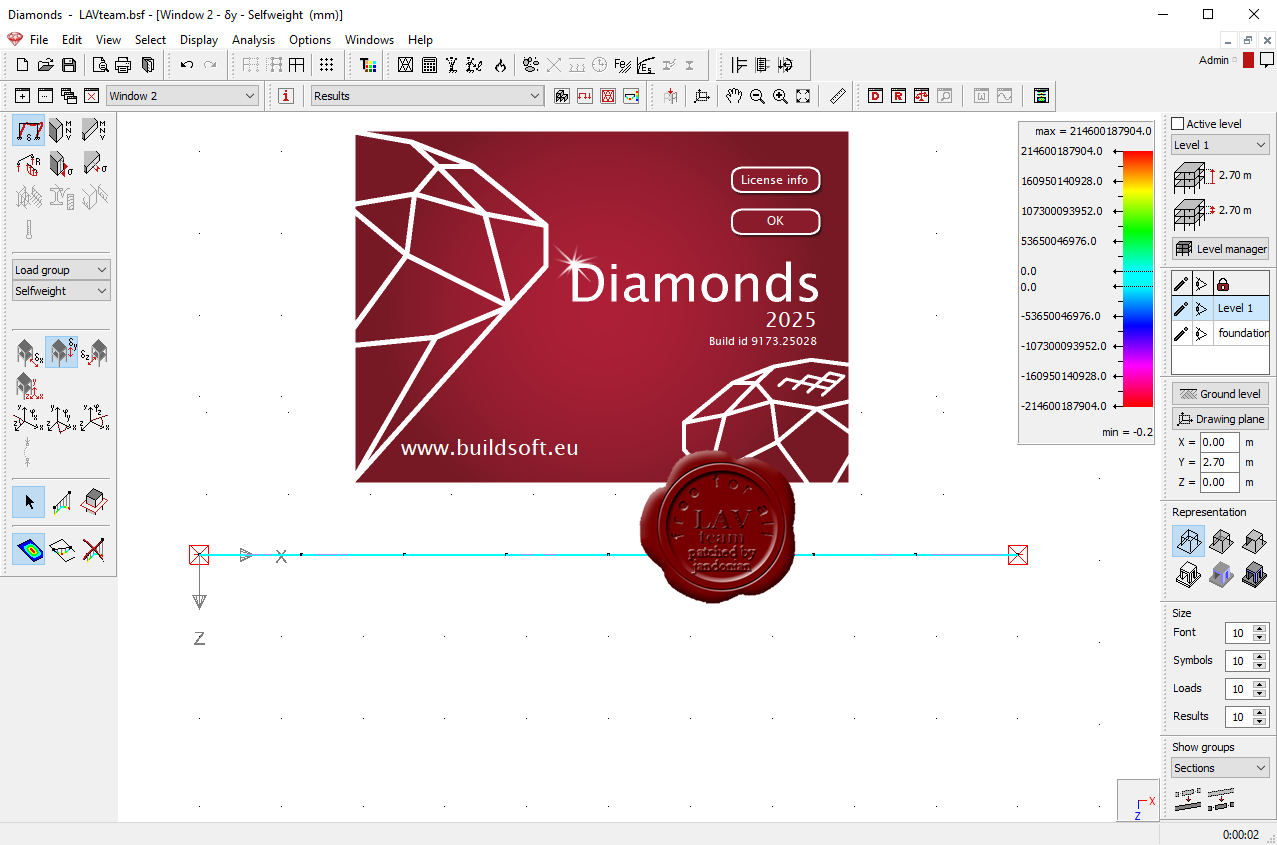Click the cascade windows icon
The image size is (1277, 845).
pos(69,96)
